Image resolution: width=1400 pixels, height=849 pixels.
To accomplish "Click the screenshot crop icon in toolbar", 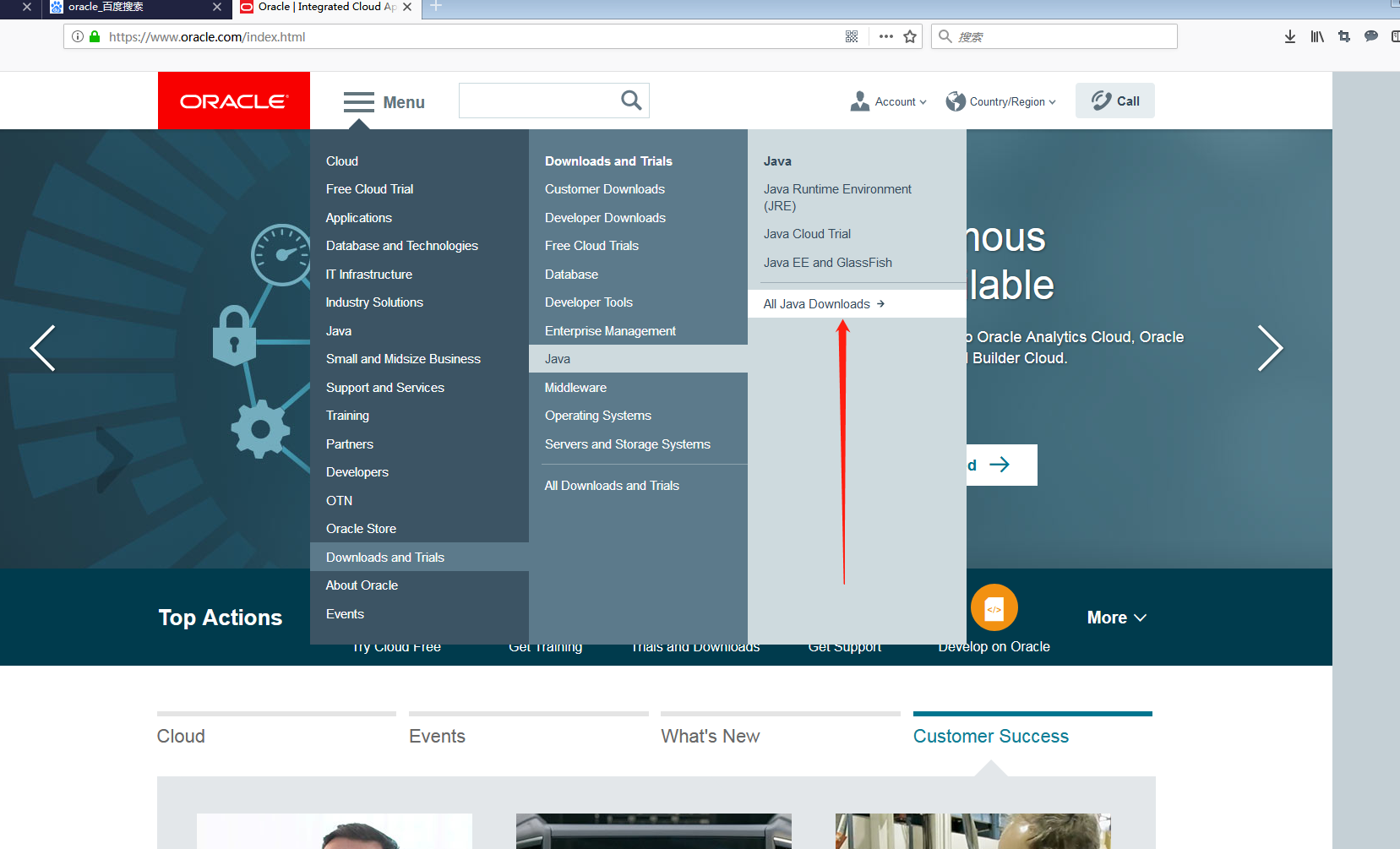I will pyautogui.click(x=1344, y=36).
